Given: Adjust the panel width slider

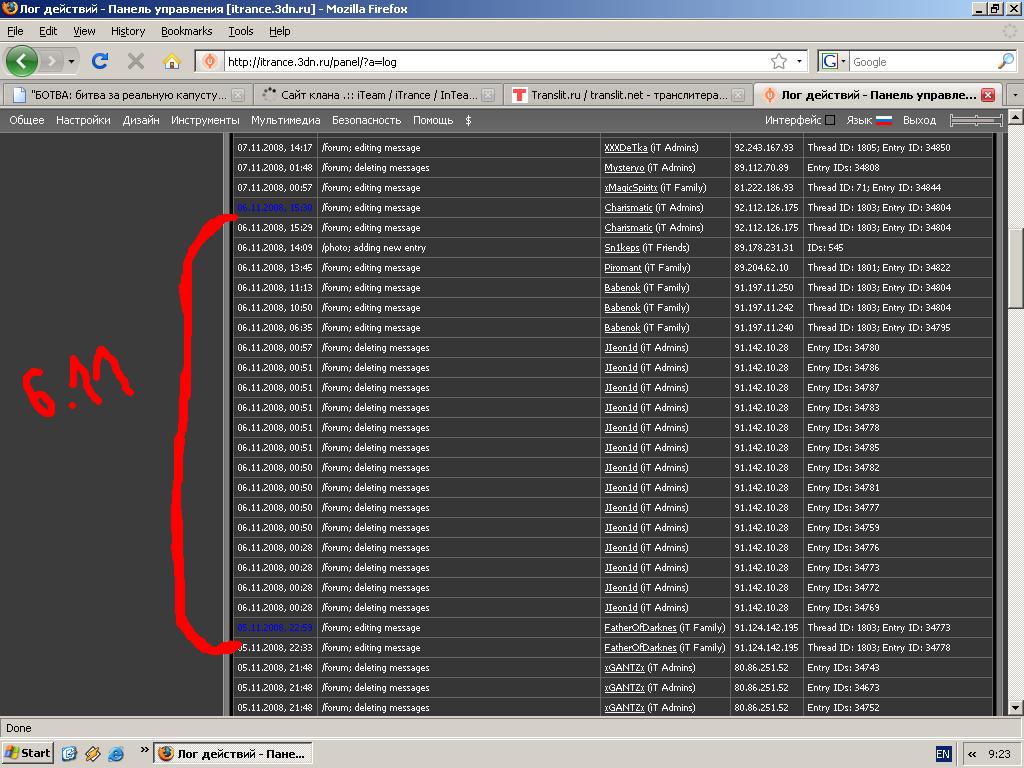Looking at the screenshot, I should [976, 120].
